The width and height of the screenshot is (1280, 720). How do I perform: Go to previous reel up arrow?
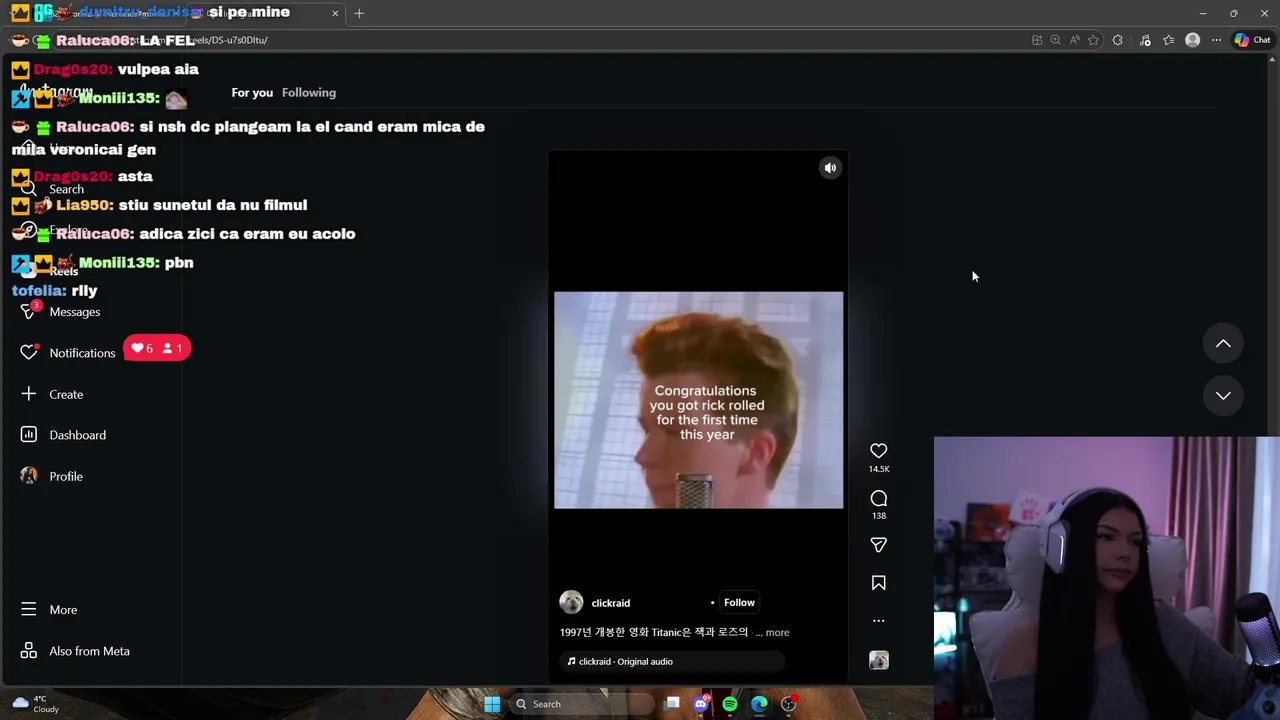click(x=1223, y=343)
